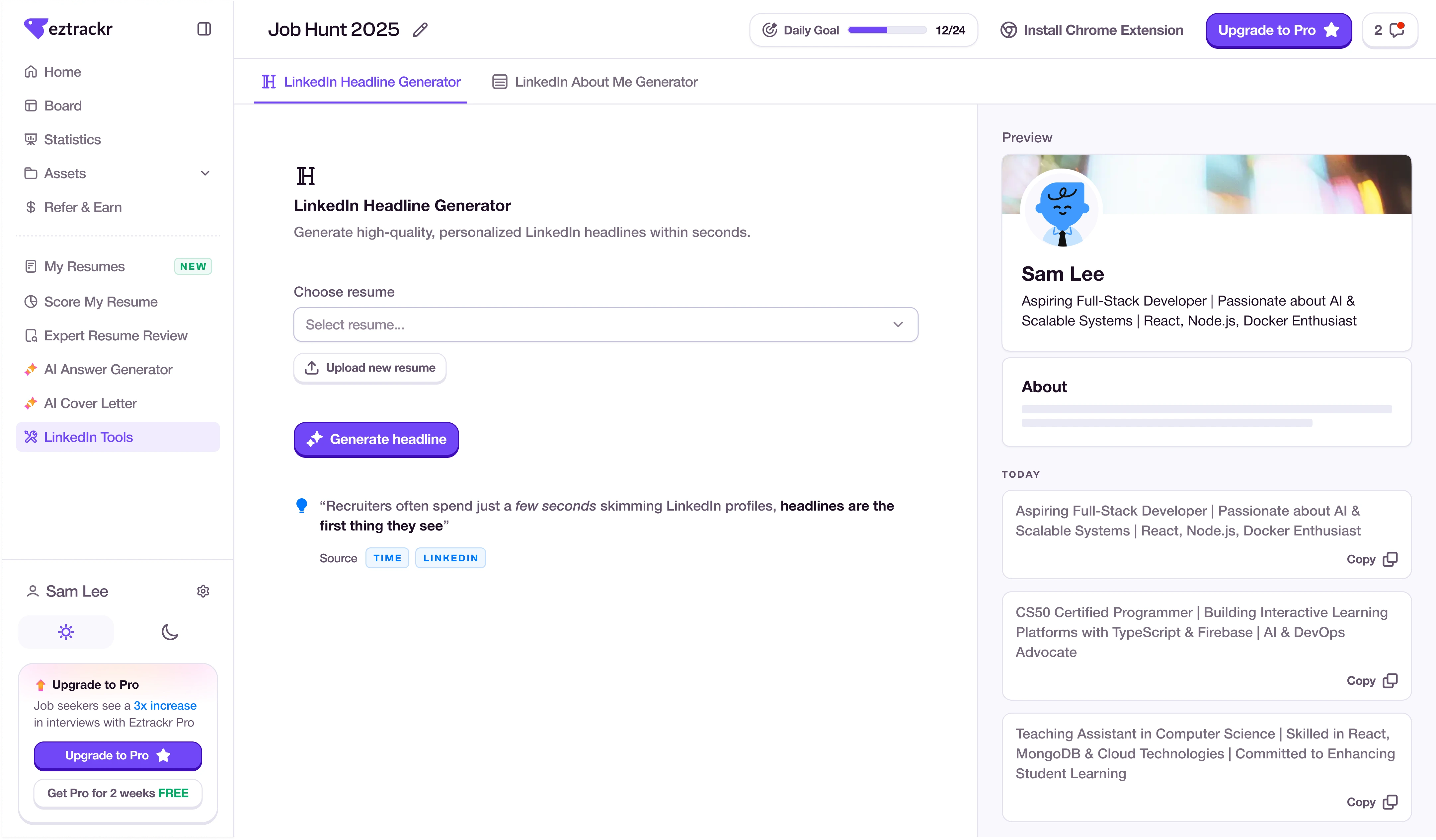This screenshot has width=1436, height=840.
Task: Open the Select resume dropdown
Action: [605, 324]
